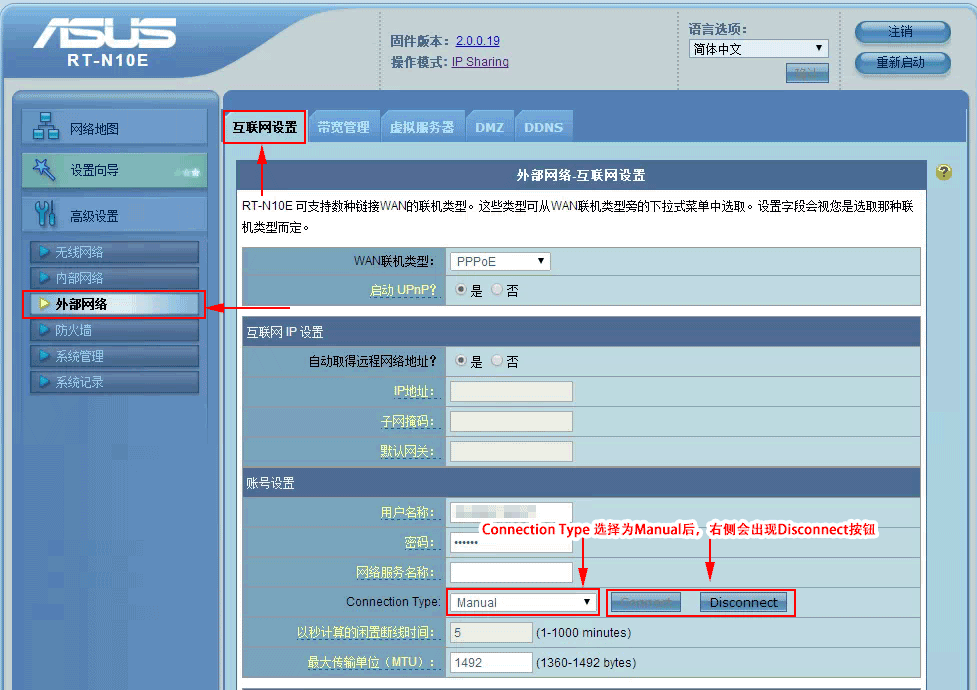
Task: Select 是 for 启动 UPnP
Action: coord(460,290)
